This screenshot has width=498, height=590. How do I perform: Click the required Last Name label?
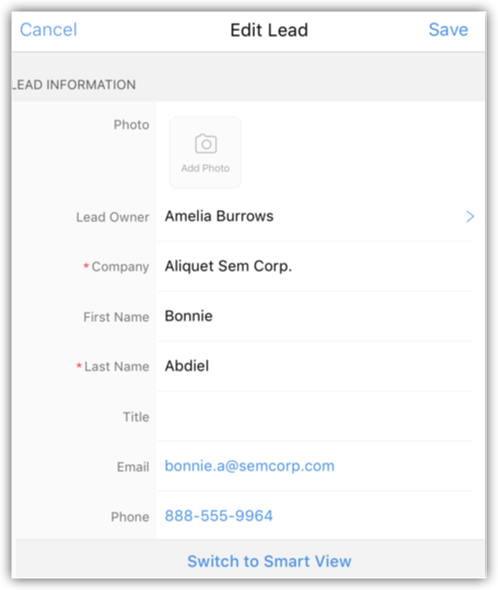pyautogui.click(x=113, y=366)
